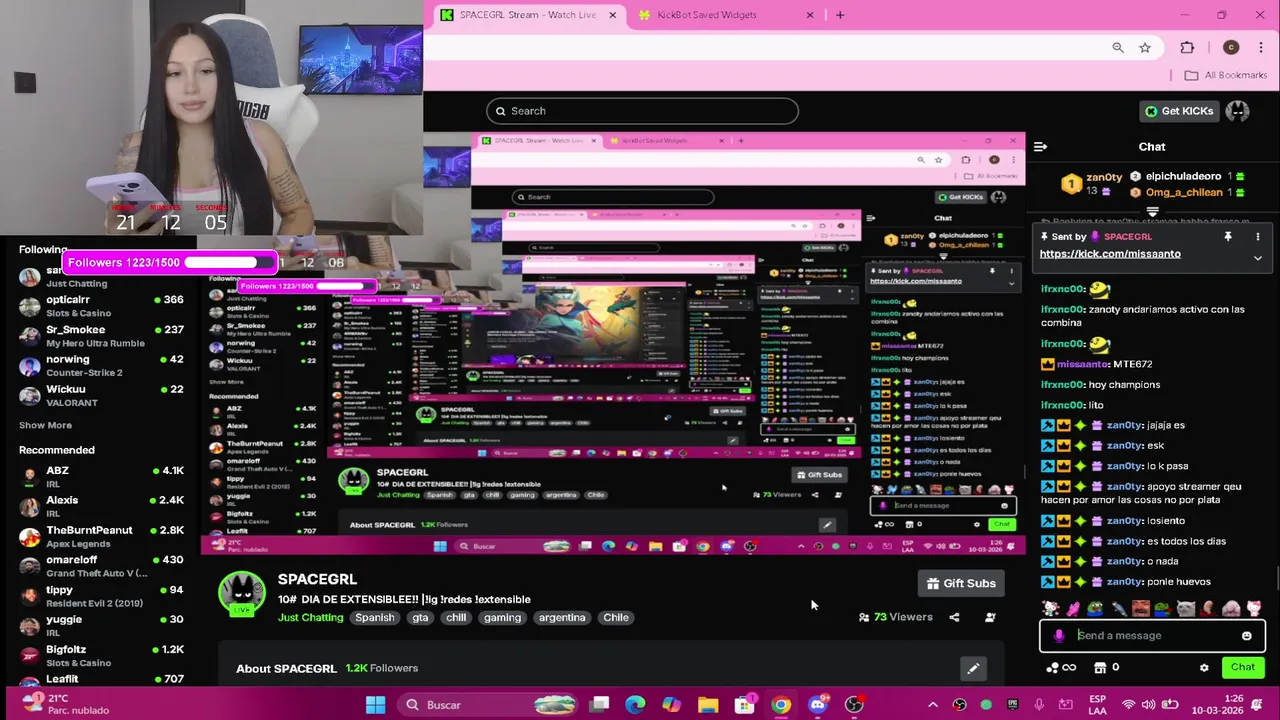Open the chat shop icon

(x=1100, y=668)
